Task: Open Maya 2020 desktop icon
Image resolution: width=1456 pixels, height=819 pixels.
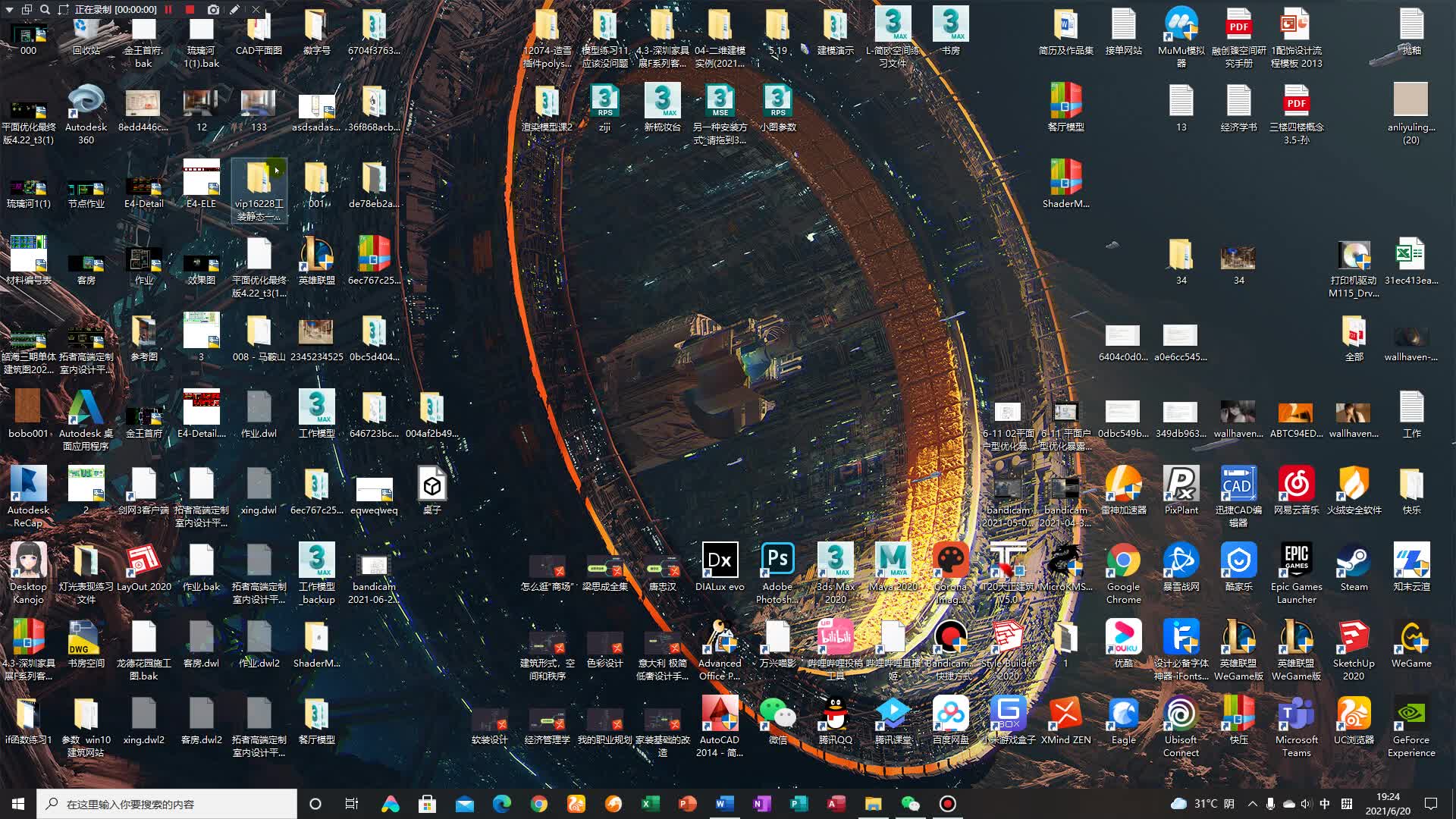Action: click(x=893, y=567)
